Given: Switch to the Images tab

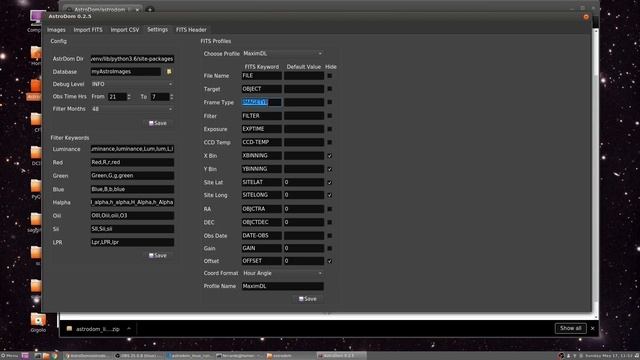Looking at the screenshot, I should [x=56, y=30].
